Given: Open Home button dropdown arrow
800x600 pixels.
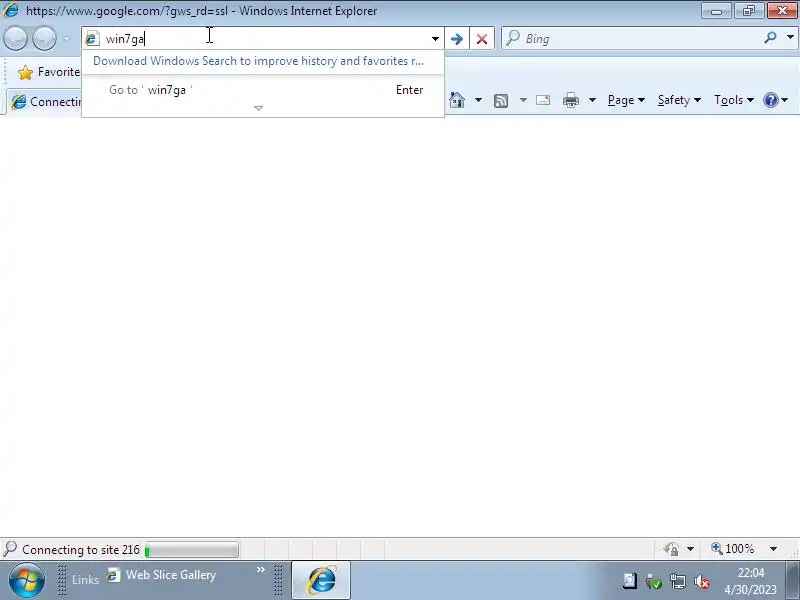Looking at the screenshot, I should pyautogui.click(x=478, y=100).
